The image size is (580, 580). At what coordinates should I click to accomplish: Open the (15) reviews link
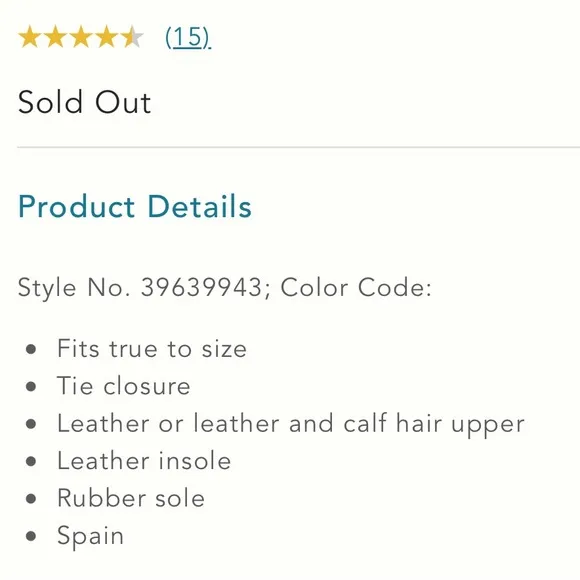coord(188,37)
